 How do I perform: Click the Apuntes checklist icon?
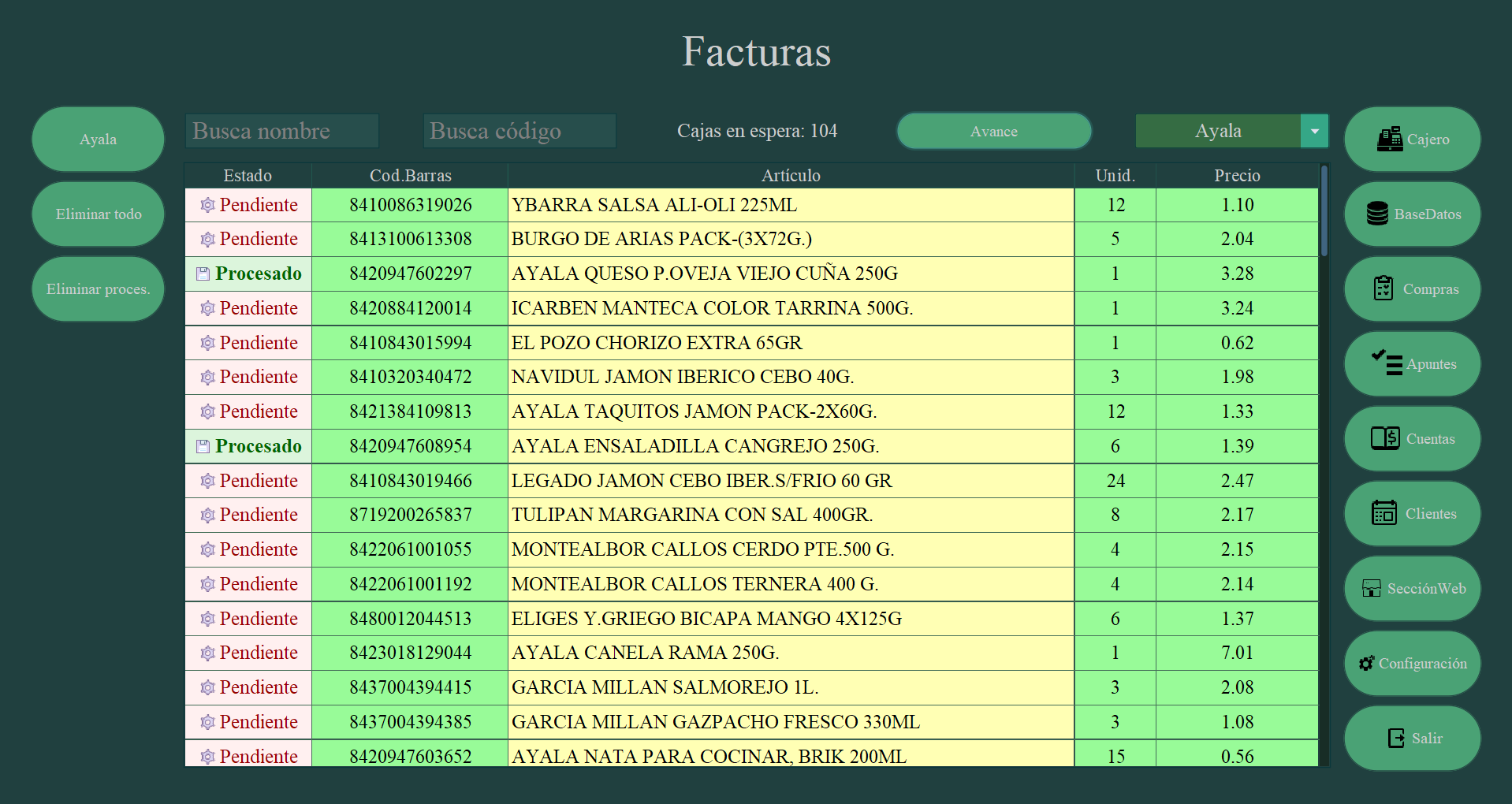click(x=1387, y=363)
